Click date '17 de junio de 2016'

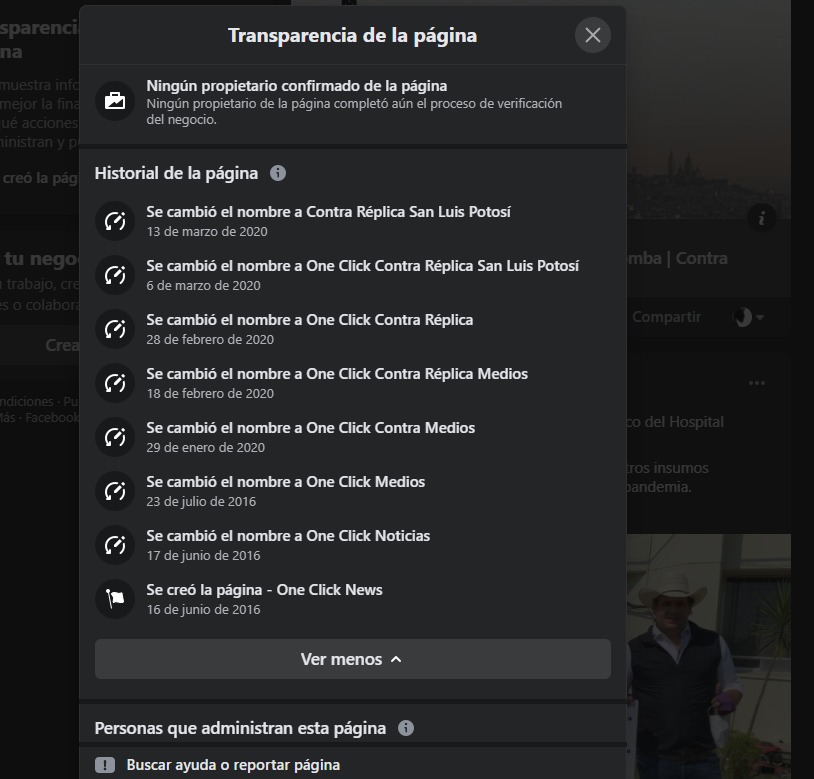pos(203,555)
